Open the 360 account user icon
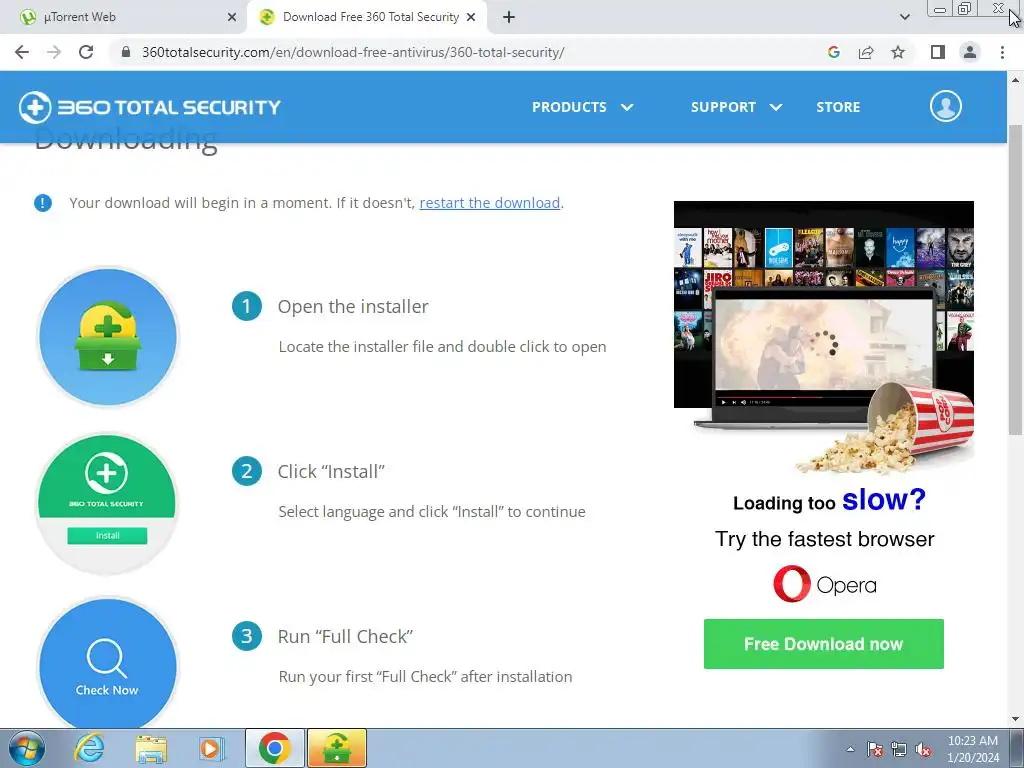 click(x=946, y=106)
